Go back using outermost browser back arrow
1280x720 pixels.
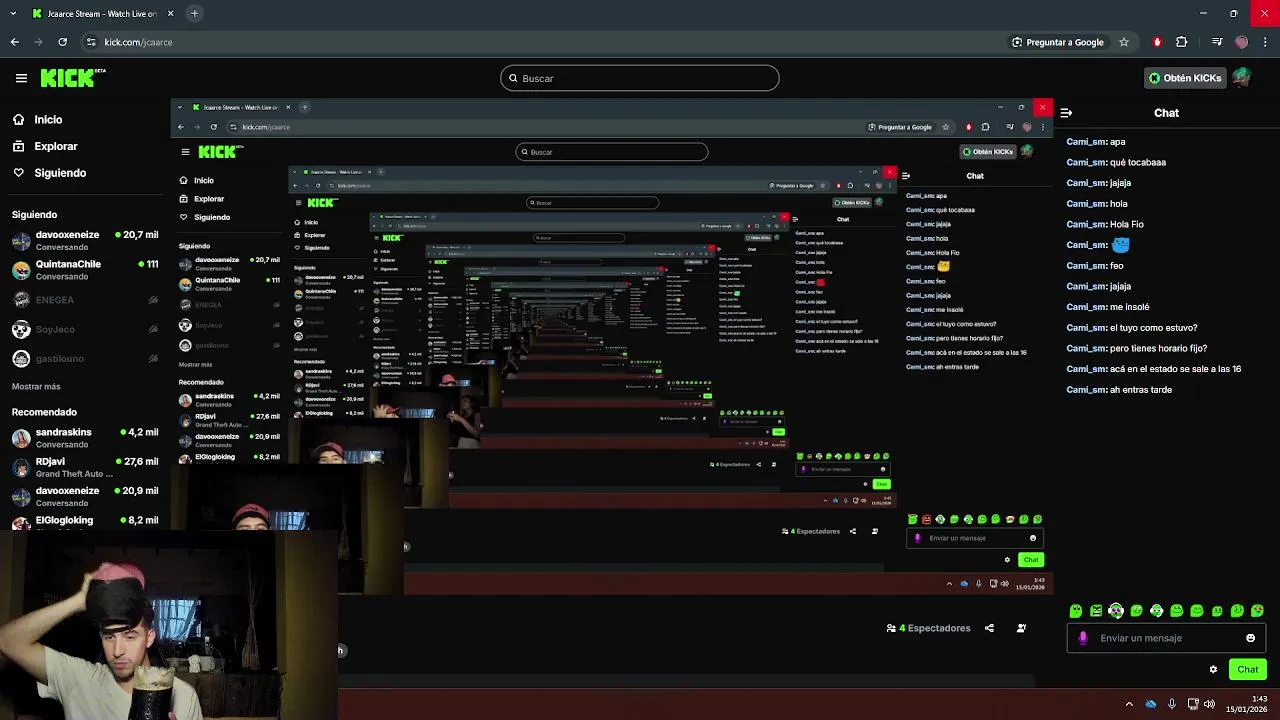[14, 42]
